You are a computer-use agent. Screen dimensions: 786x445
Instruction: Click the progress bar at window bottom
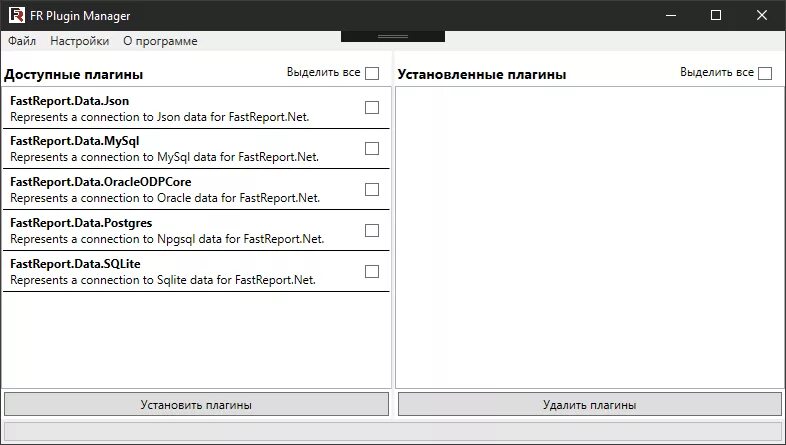393,430
